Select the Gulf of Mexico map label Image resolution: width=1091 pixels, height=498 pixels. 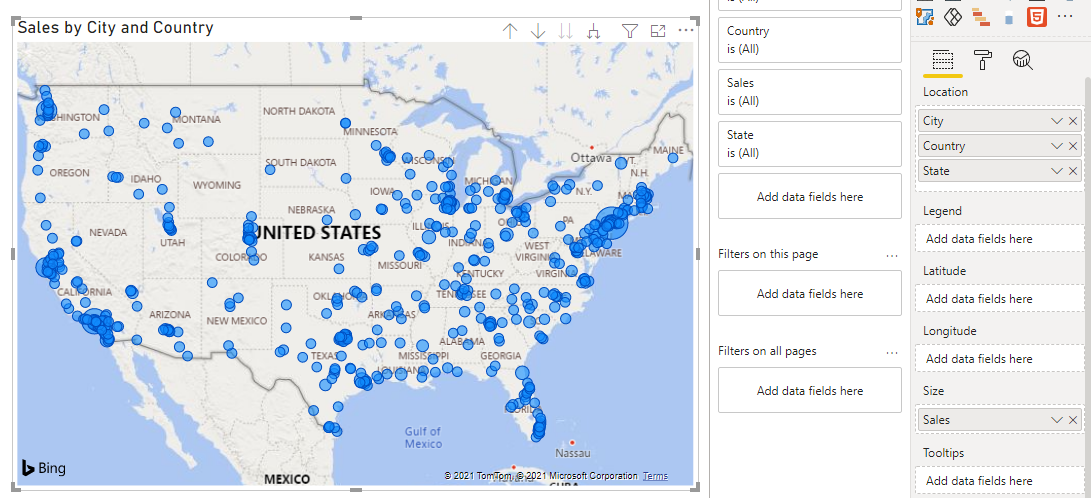pyautogui.click(x=423, y=437)
